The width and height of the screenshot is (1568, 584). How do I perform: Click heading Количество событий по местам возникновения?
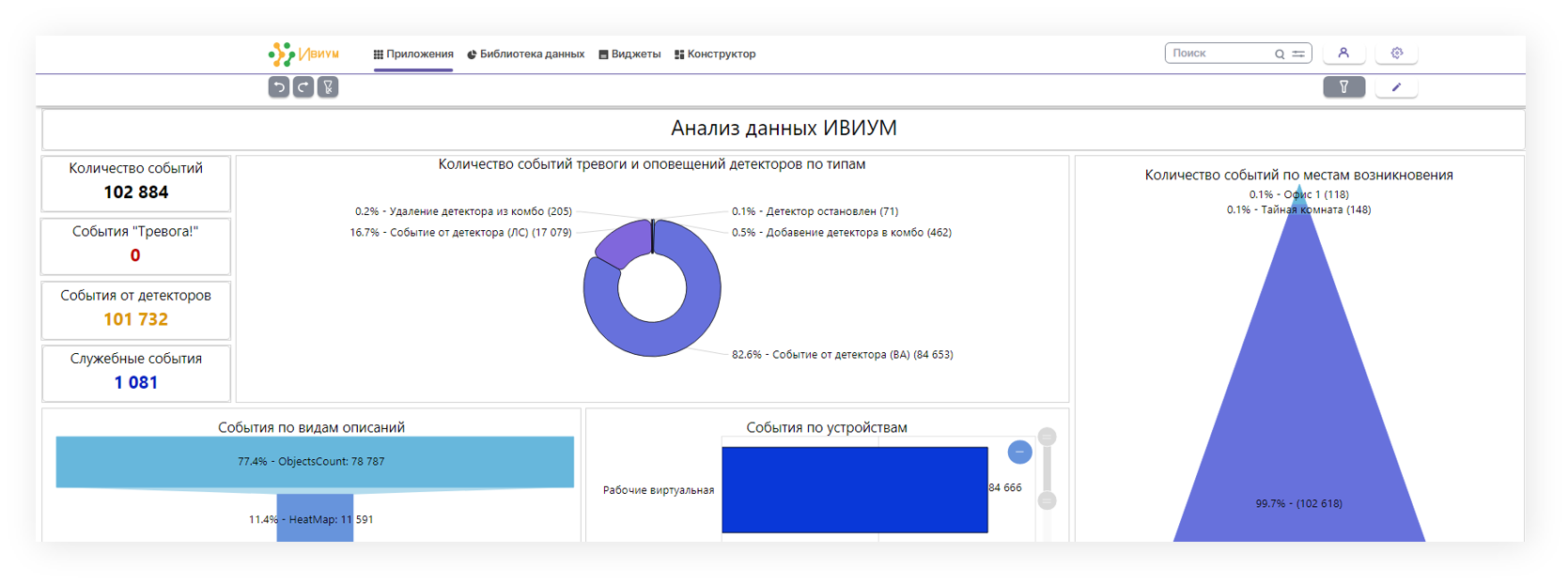tap(1298, 175)
